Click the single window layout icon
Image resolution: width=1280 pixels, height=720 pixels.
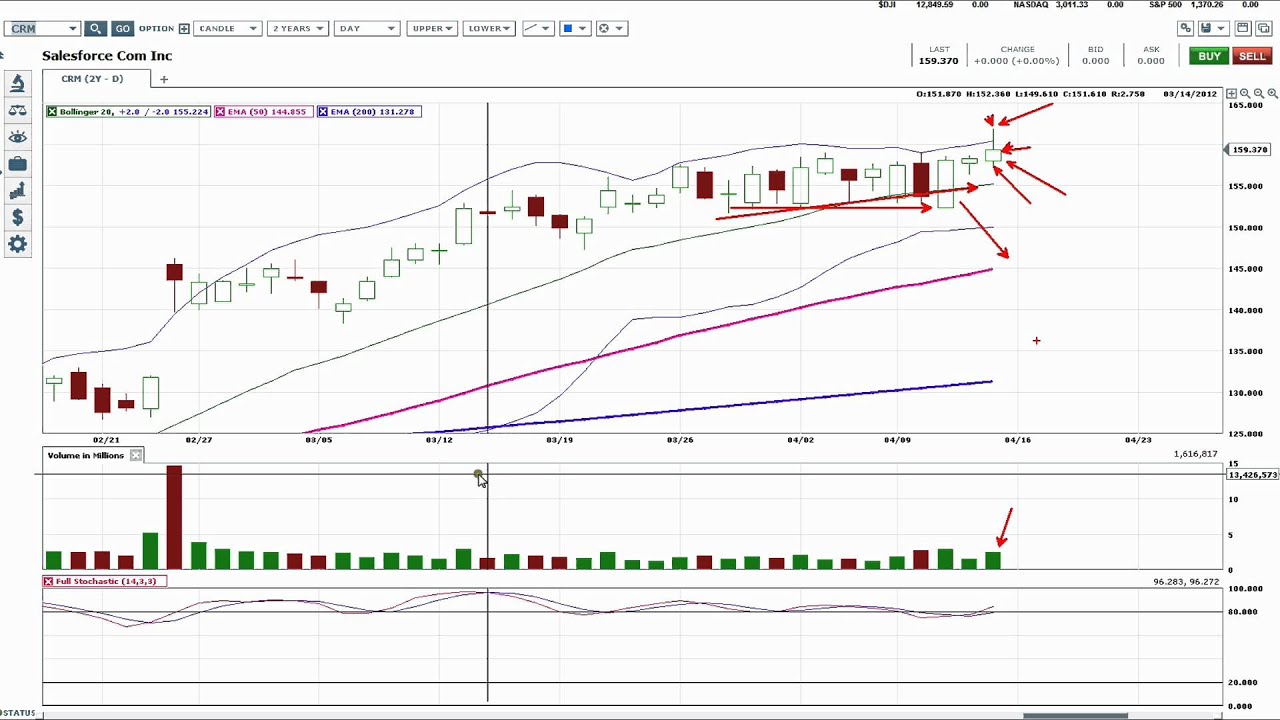coord(1243,28)
